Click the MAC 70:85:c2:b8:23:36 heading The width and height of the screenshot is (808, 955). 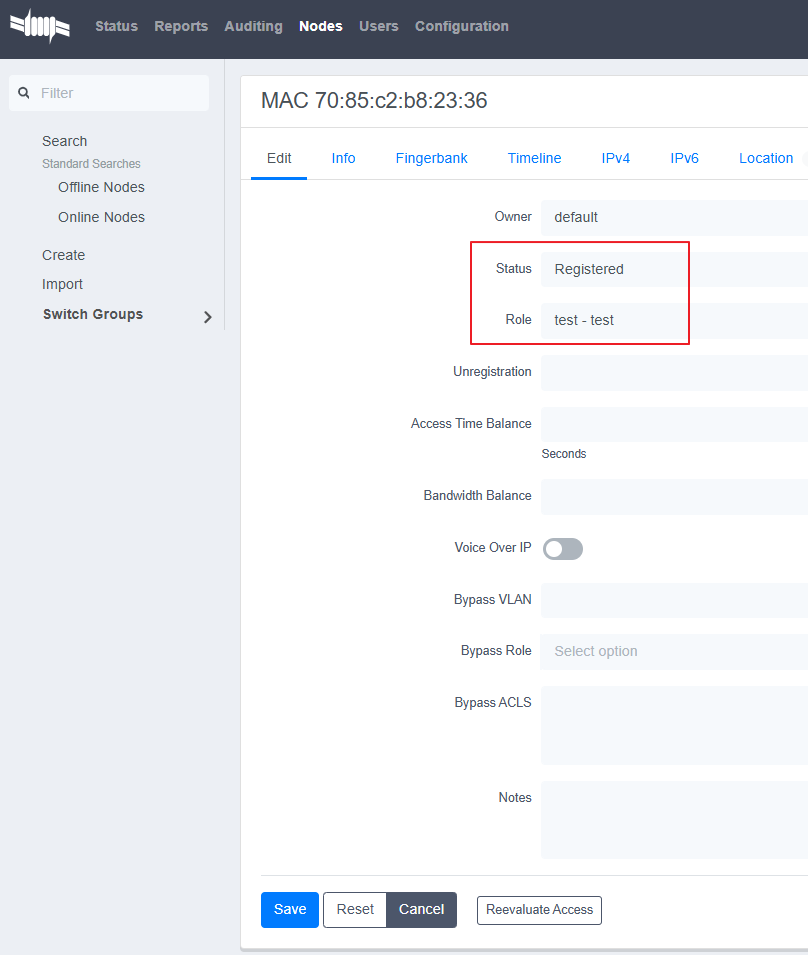coord(374,100)
